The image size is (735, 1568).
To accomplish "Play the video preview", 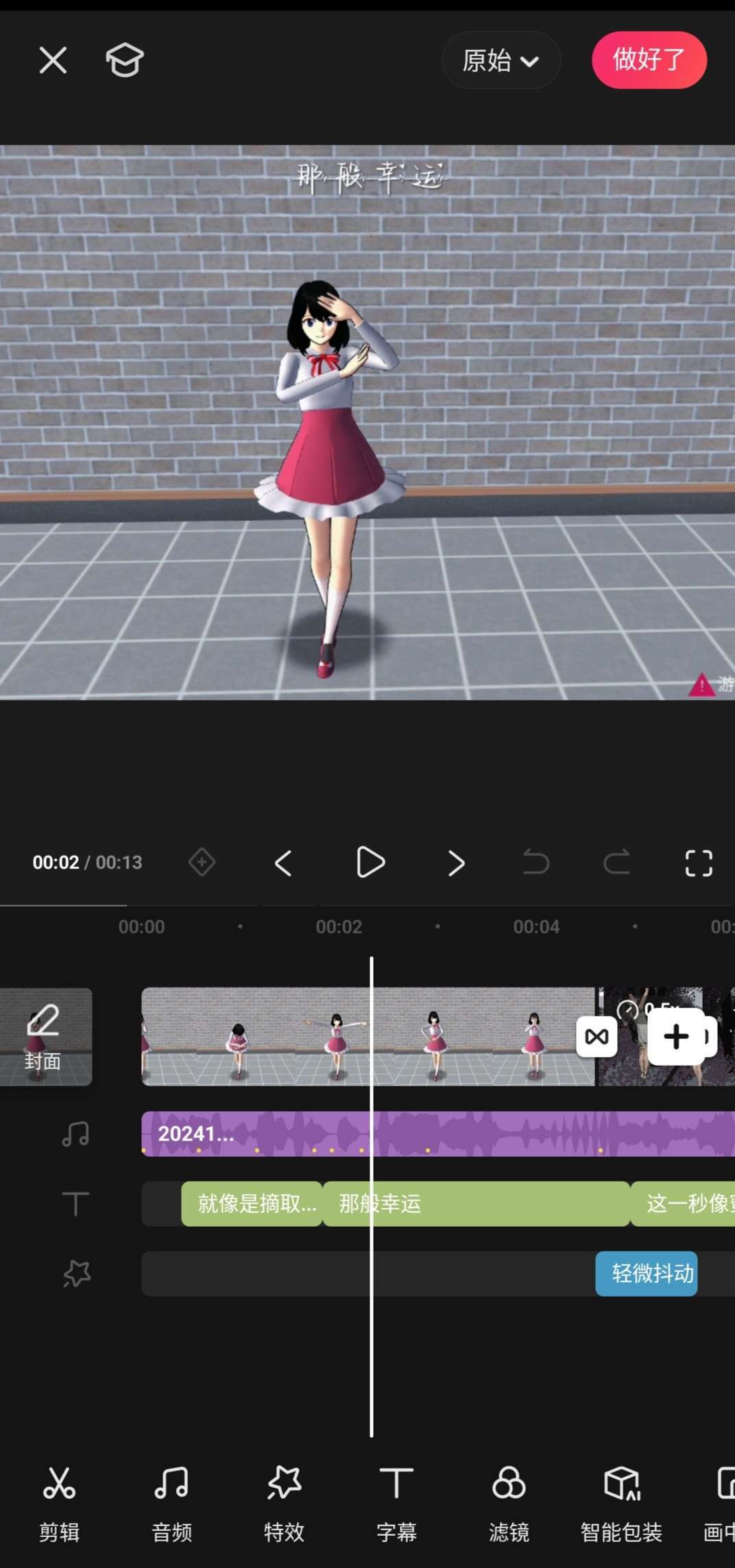I will 370,862.
